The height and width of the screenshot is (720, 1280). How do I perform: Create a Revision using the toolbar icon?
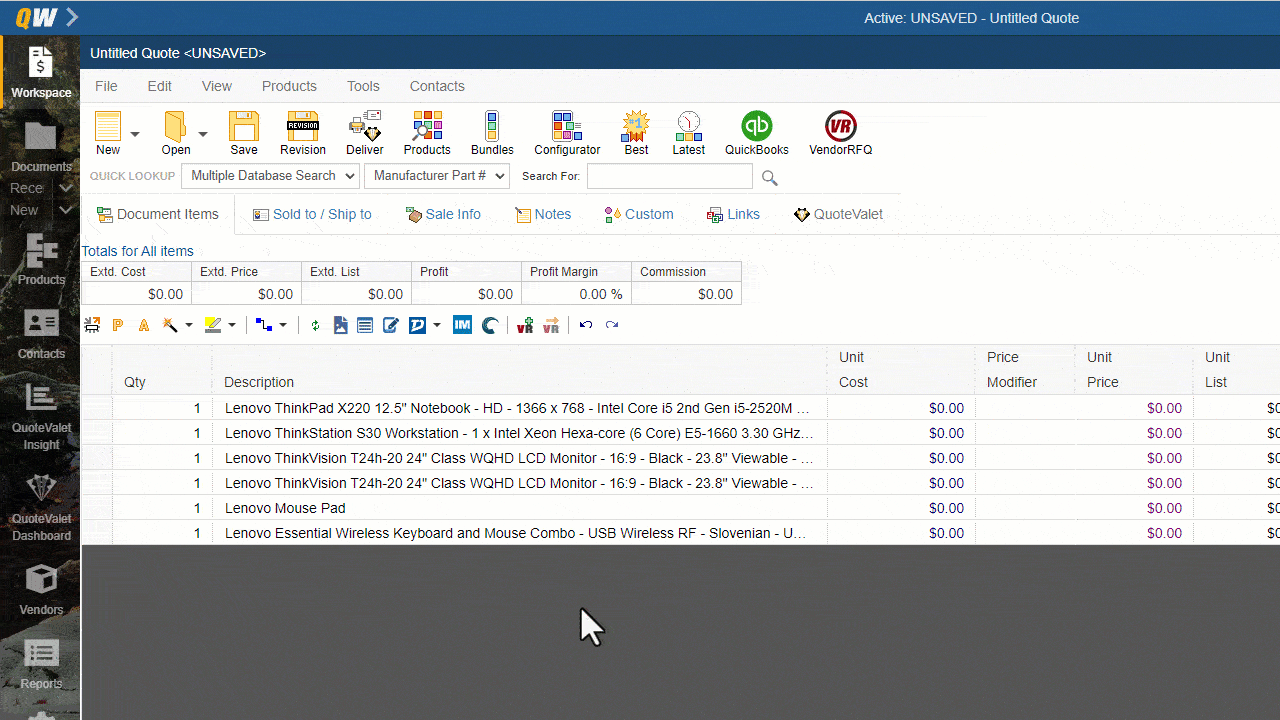(302, 132)
